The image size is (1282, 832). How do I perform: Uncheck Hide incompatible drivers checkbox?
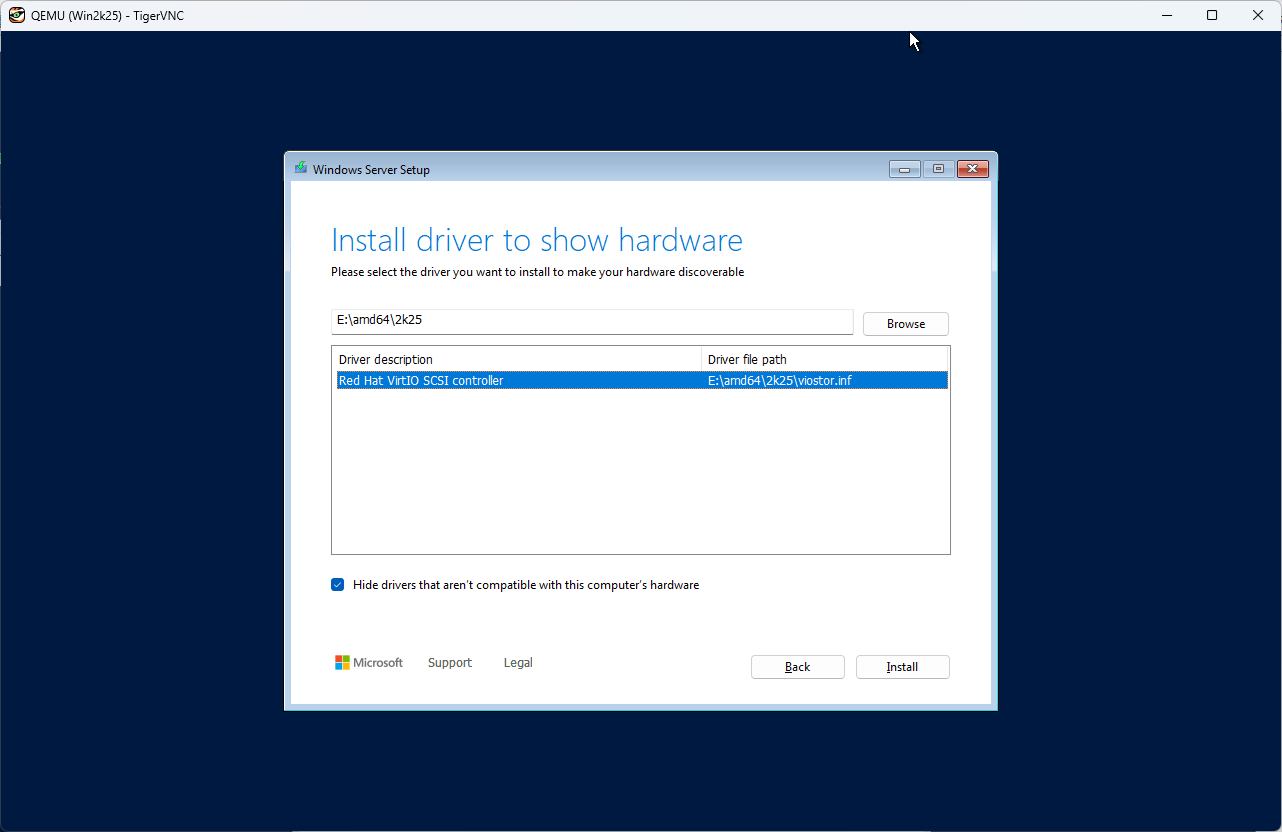tap(338, 585)
